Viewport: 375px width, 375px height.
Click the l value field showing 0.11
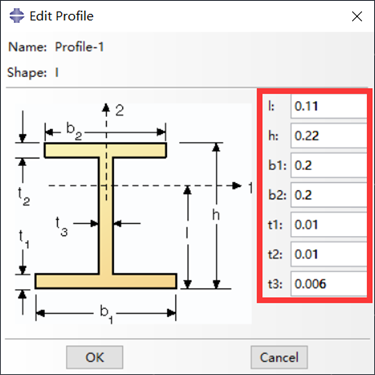[329, 106]
